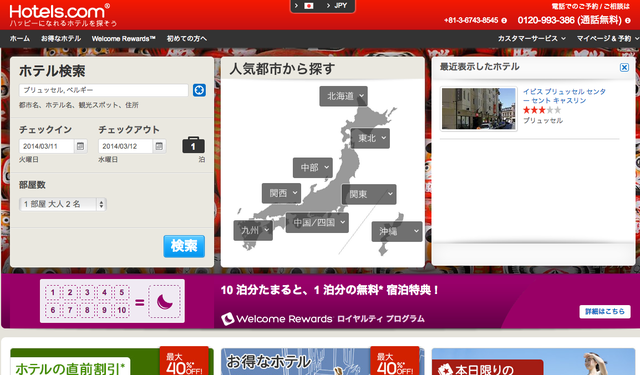Screen dimensions: 640x375
Task: Open the ホテルの直前割引 promo banner
Action: point(111,362)
